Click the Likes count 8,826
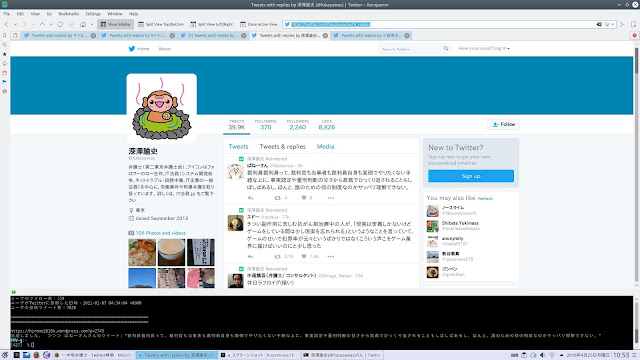The width and height of the screenshot is (640, 360). click(327, 125)
